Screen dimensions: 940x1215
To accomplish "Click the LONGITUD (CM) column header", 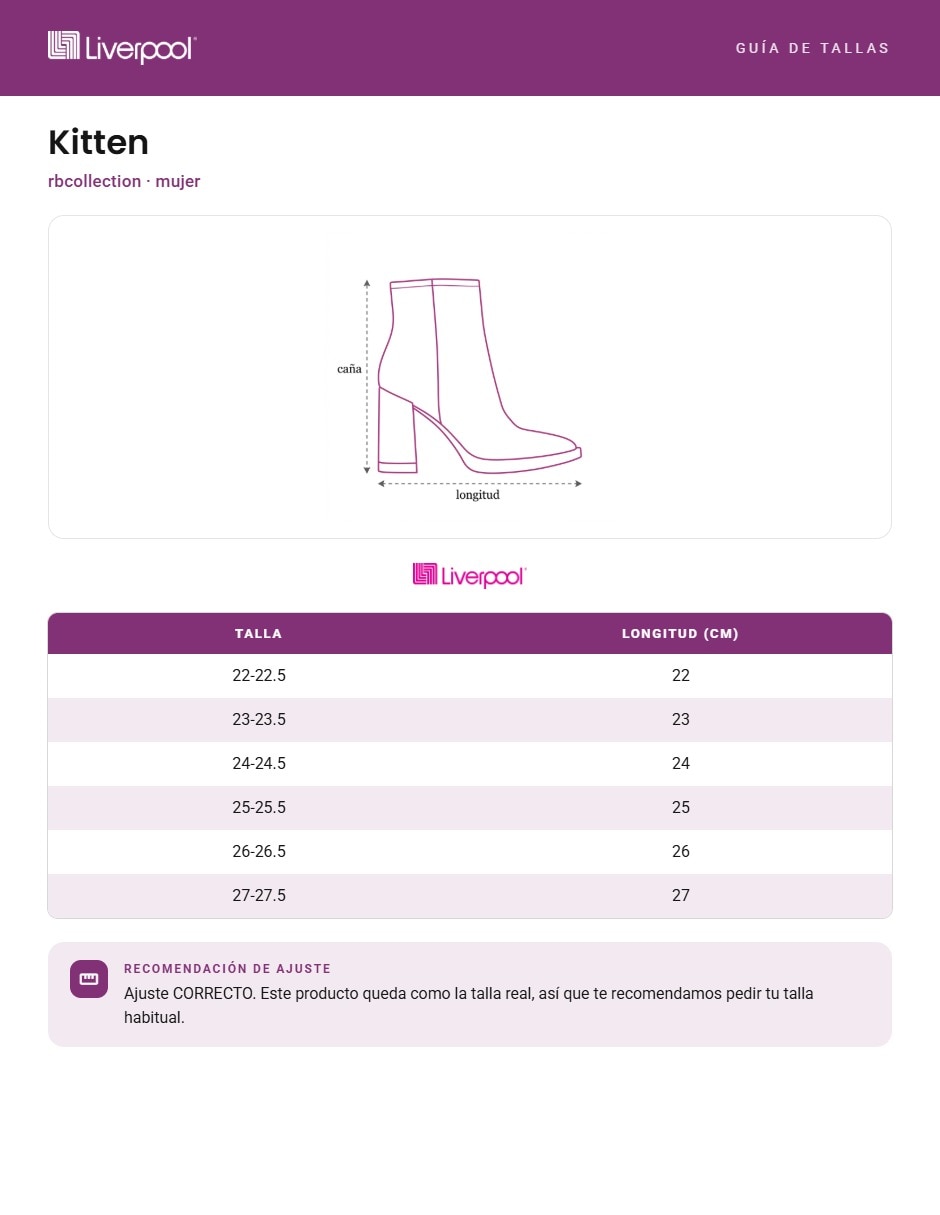I will [x=680, y=633].
